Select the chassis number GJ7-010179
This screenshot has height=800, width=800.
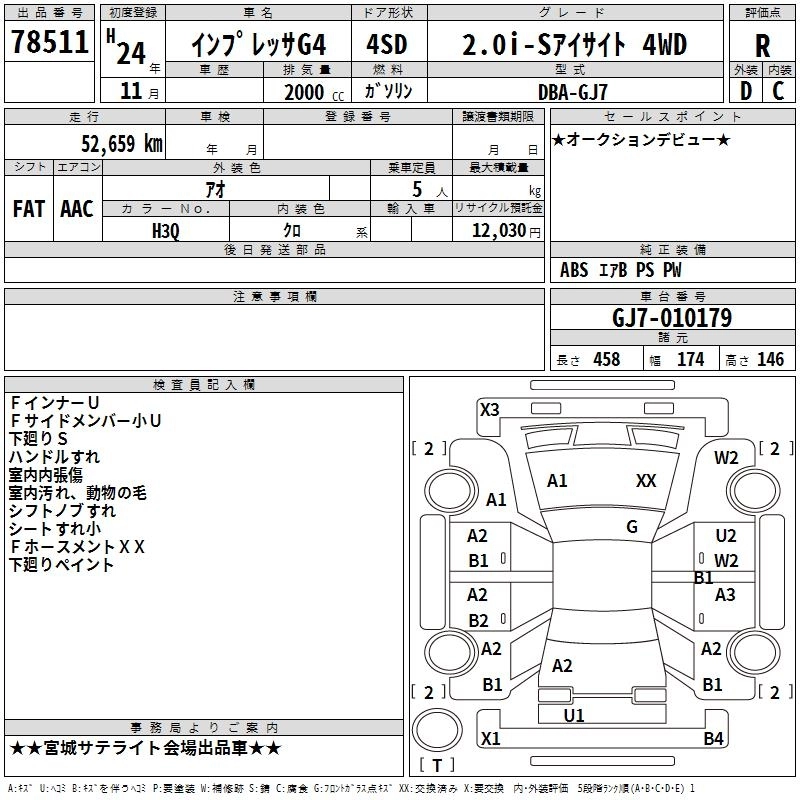[x=672, y=318]
